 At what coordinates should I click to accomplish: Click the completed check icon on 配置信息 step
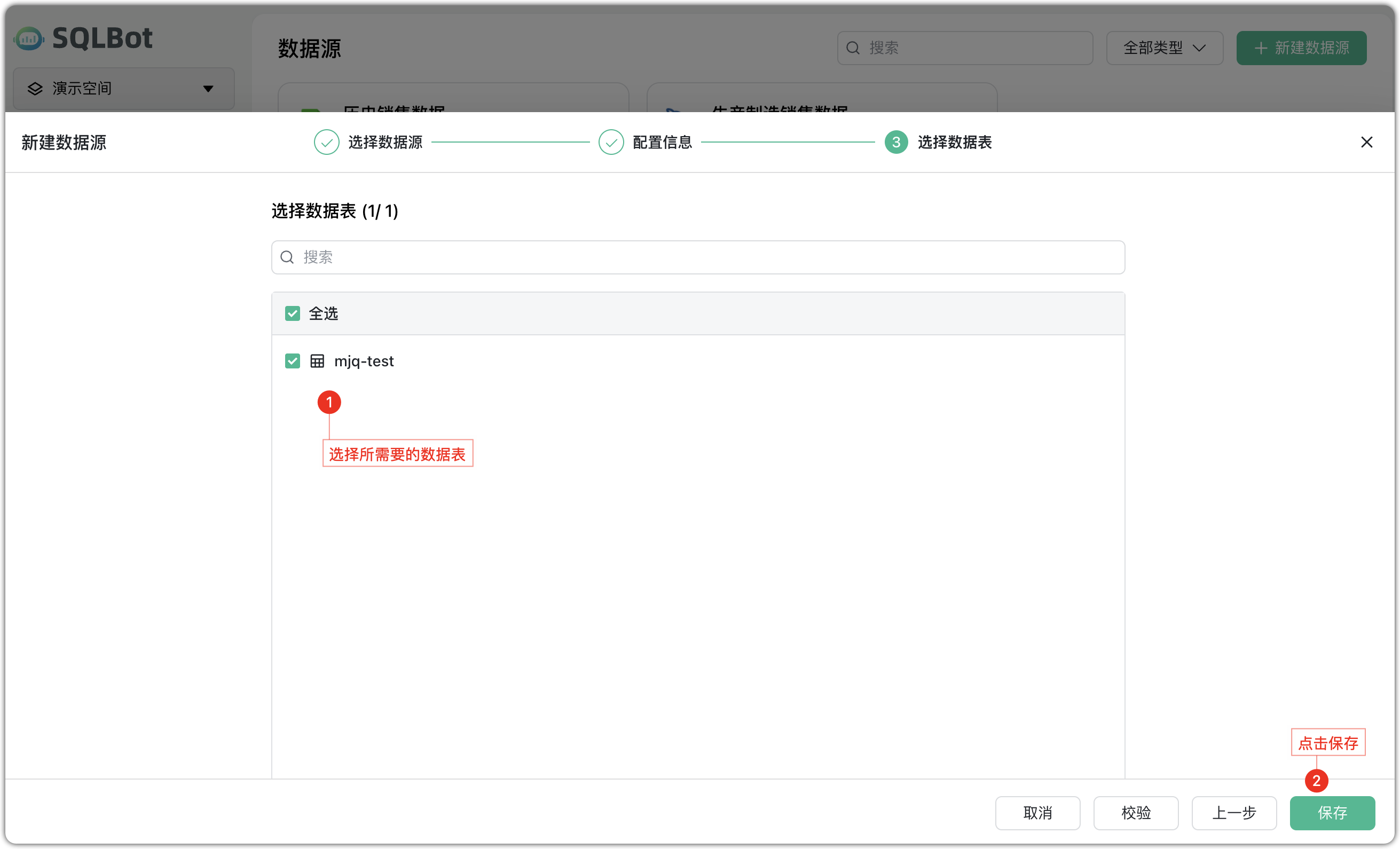tap(611, 142)
